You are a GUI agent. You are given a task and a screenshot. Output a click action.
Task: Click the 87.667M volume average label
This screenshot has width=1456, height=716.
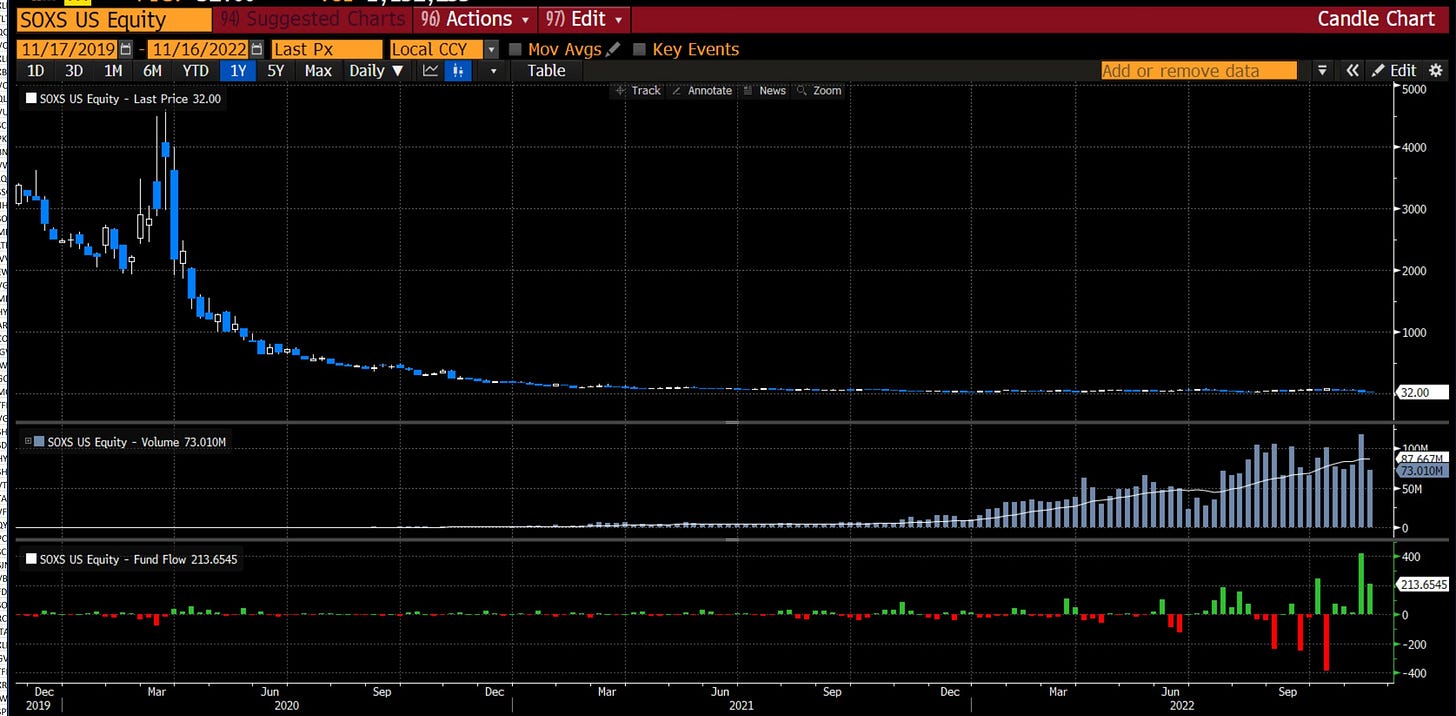click(x=1422, y=458)
